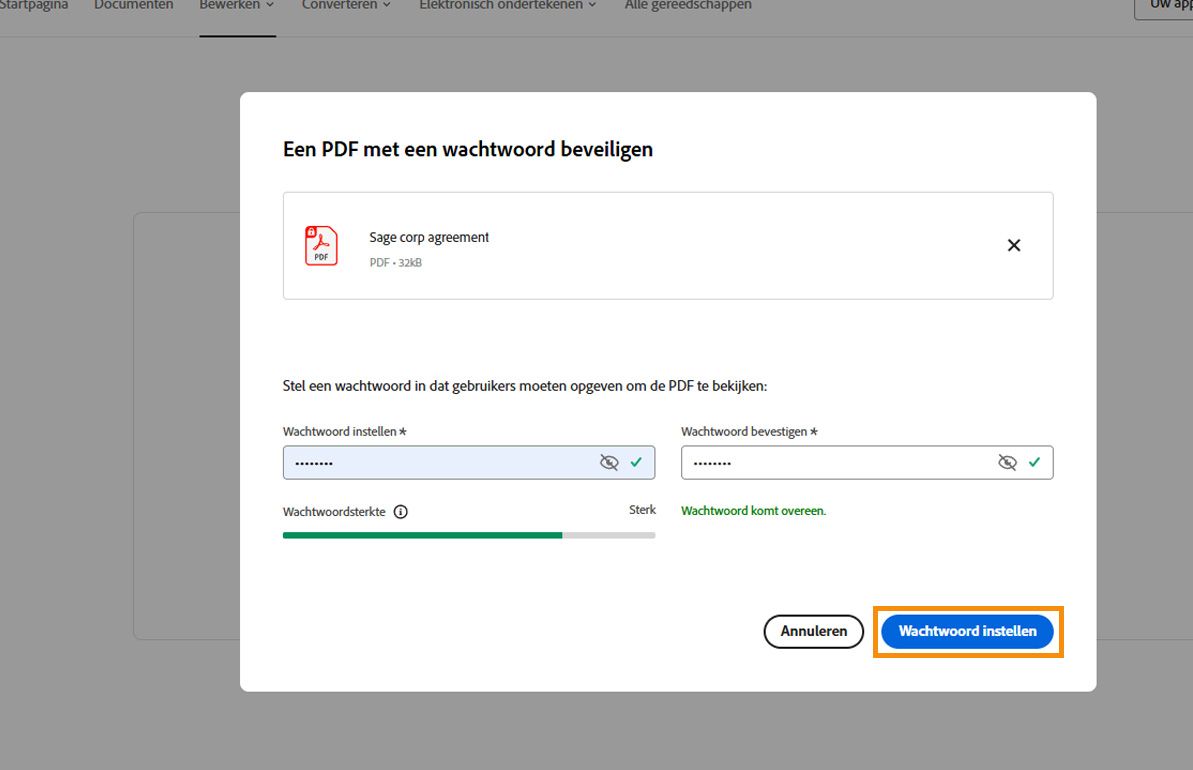Cancel the dialog via Annuleren

813,631
